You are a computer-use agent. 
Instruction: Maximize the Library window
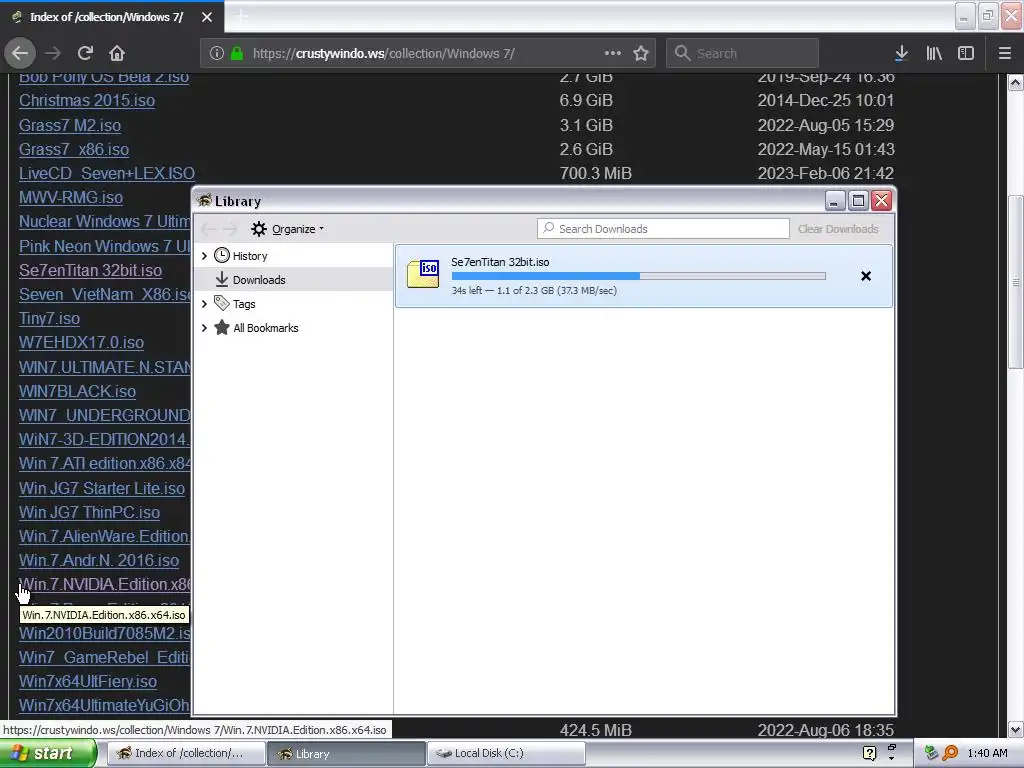click(858, 200)
